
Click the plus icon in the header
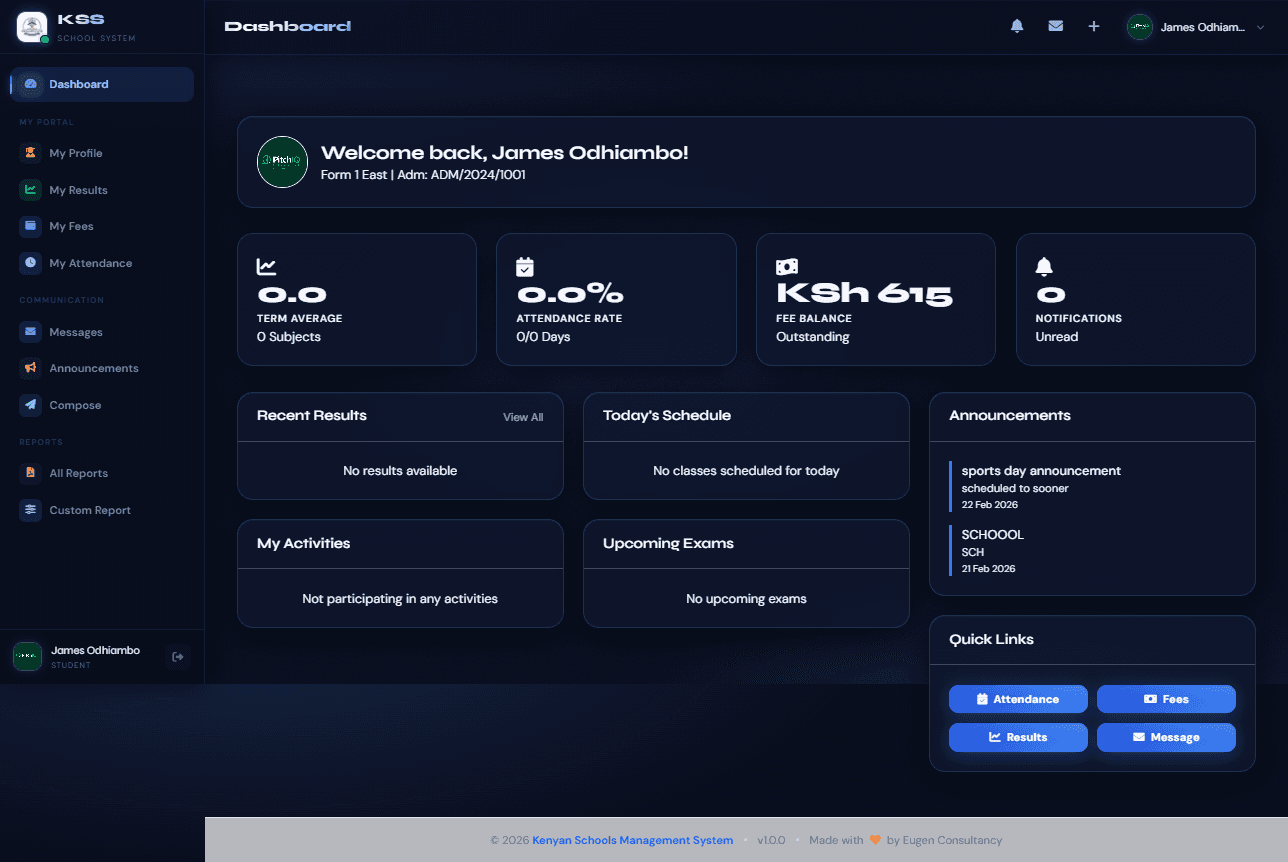point(1094,26)
